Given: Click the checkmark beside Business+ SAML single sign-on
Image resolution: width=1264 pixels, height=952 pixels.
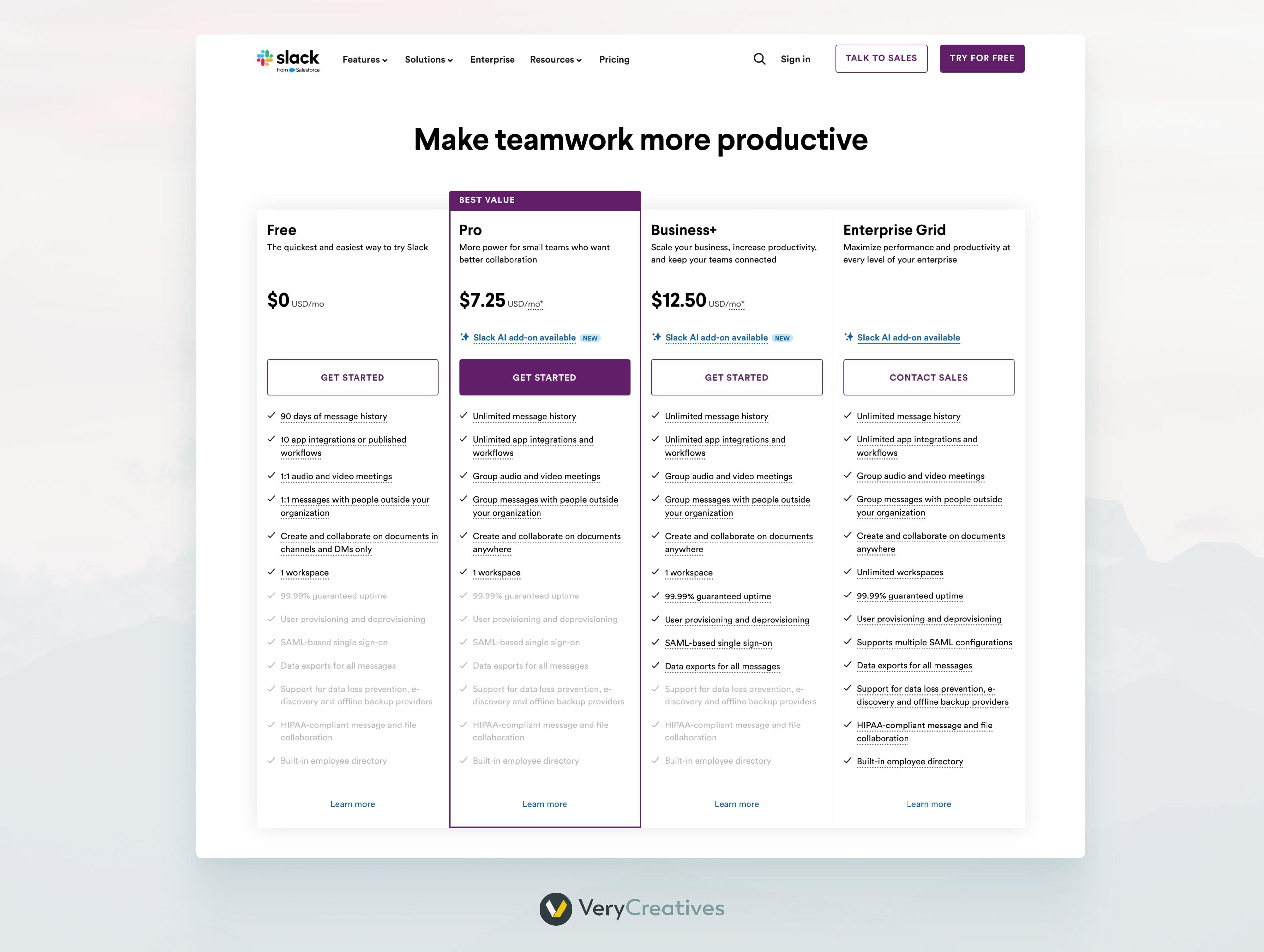Looking at the screenshot, I should (655, 642).
